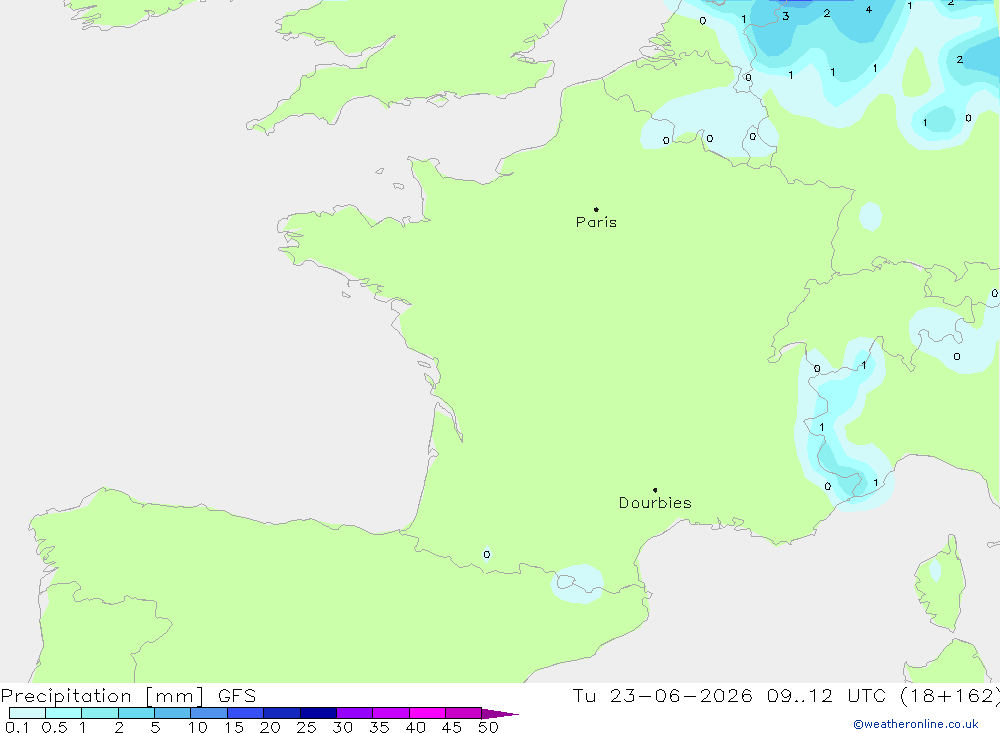Screen dimensions: 1000x733
Task: Select the 0.5–1 mm legend color
Action: (x=64, y=713)
